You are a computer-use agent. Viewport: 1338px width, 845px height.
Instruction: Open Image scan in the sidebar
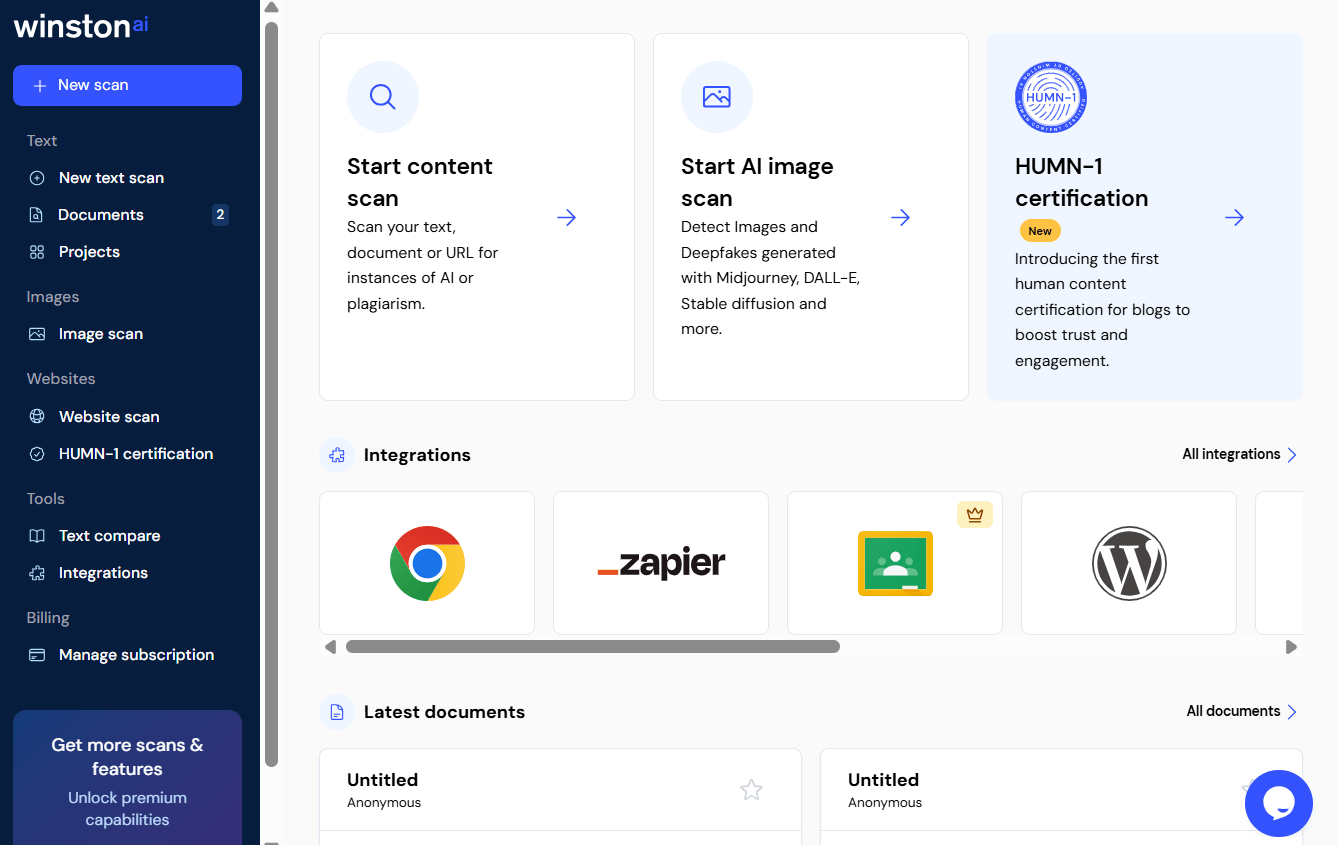101,334
